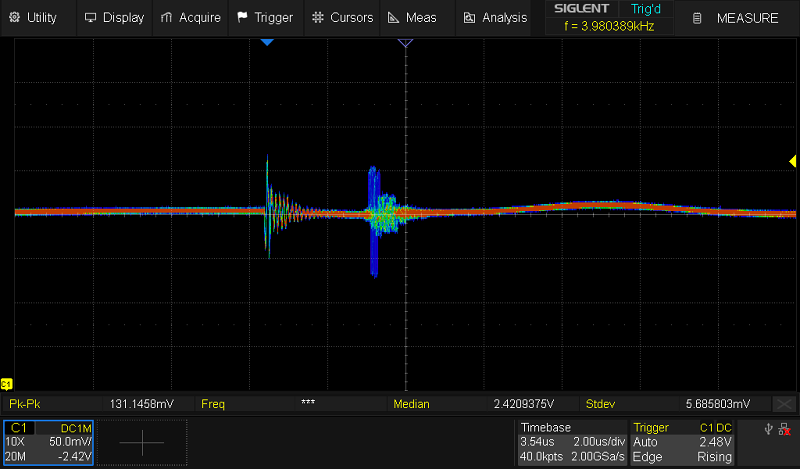The height and width of the screenshot is (469, 800).
Task: Open the Display menu
Action: click(114, 17)
